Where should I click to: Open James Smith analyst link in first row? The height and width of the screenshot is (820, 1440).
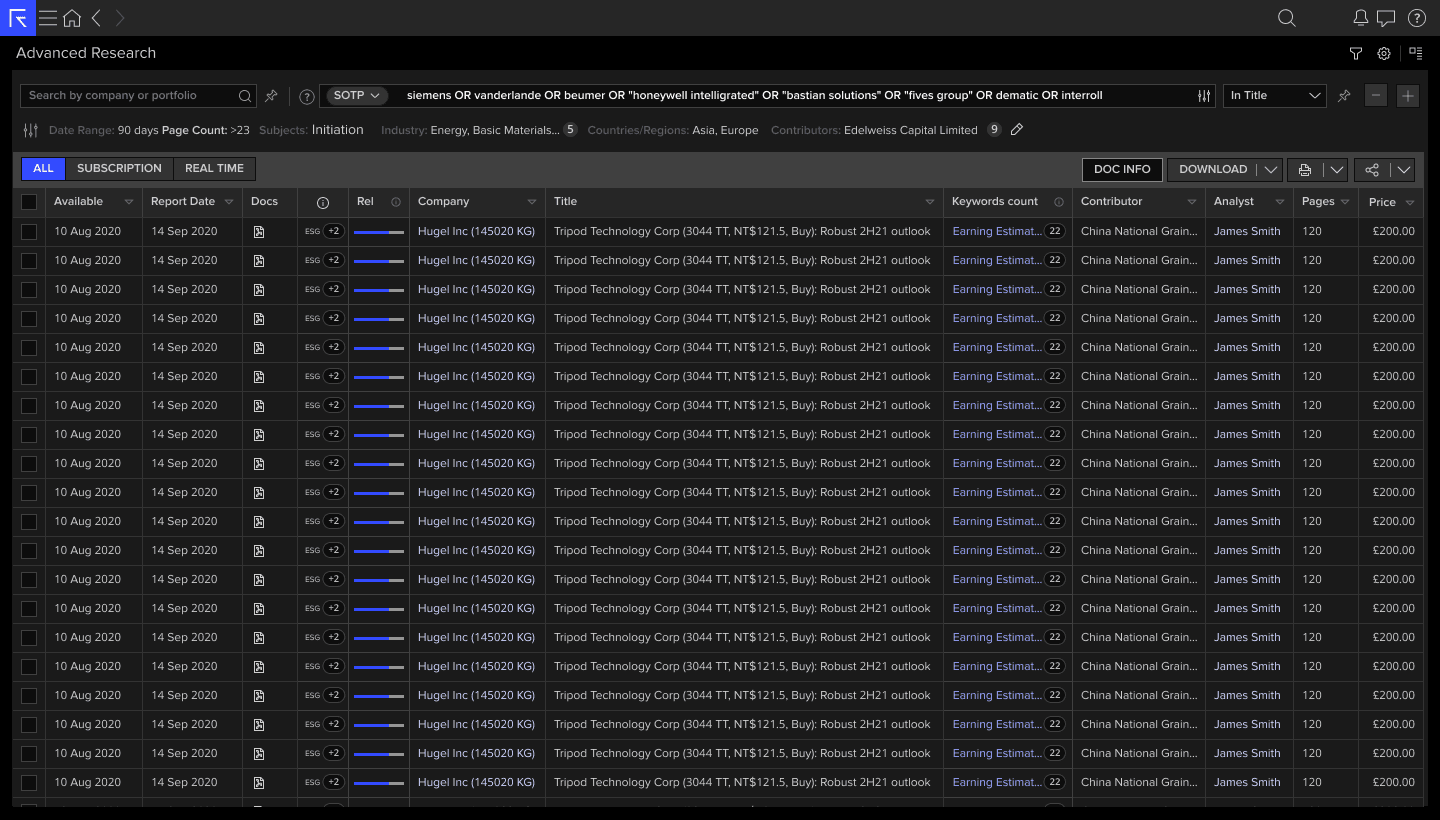point(1247,231)
